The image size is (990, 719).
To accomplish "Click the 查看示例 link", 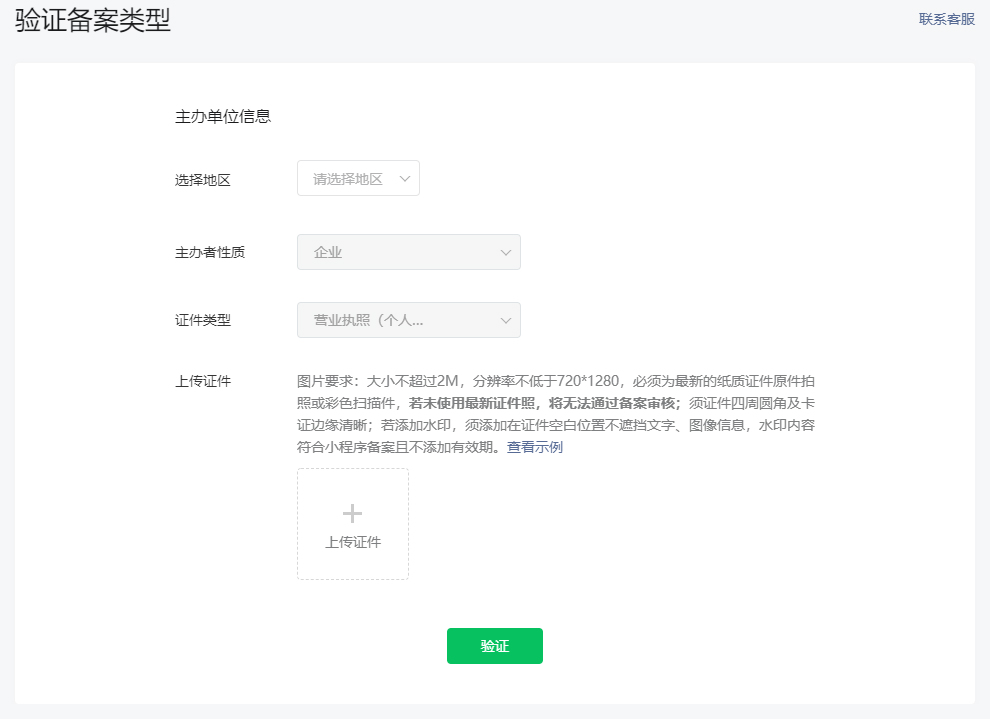I will (534, 447).
